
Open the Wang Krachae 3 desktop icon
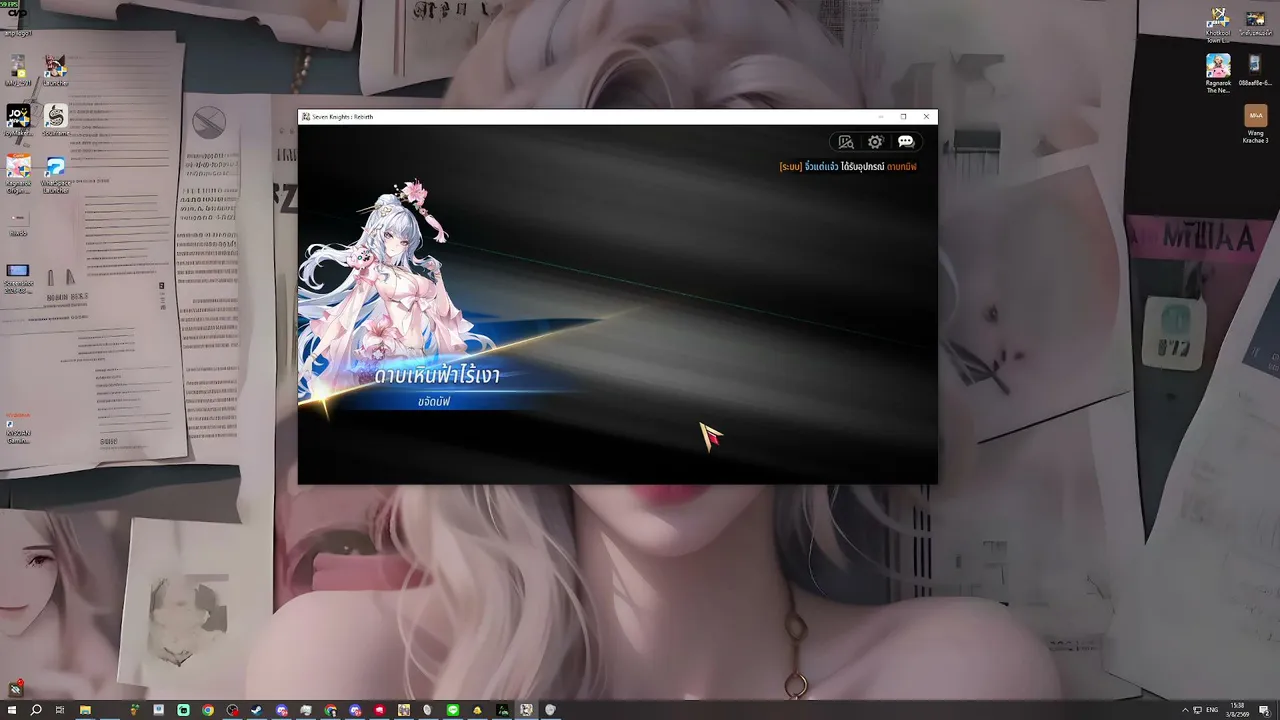pos(1255,125)
